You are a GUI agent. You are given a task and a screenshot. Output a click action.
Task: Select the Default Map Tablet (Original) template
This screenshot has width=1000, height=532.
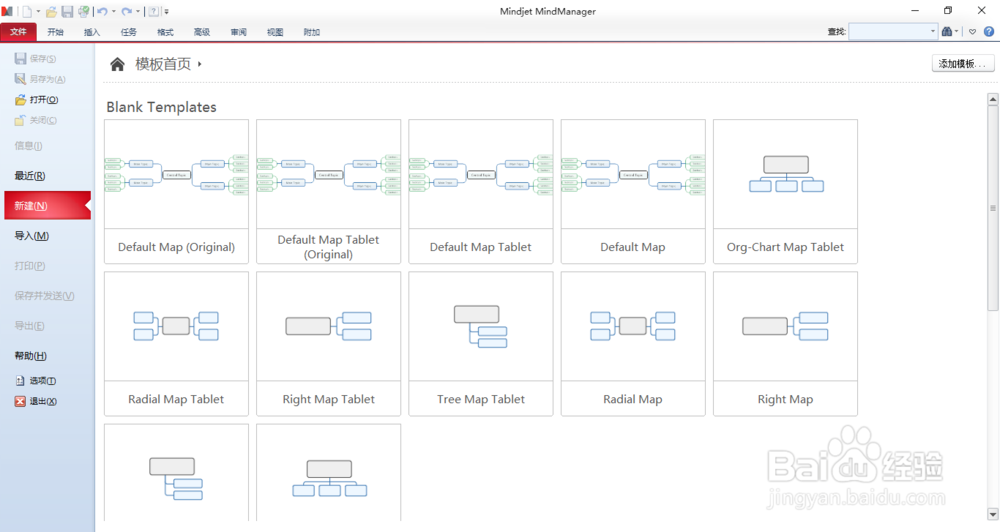pyautogui.click(x=328, y=191)
